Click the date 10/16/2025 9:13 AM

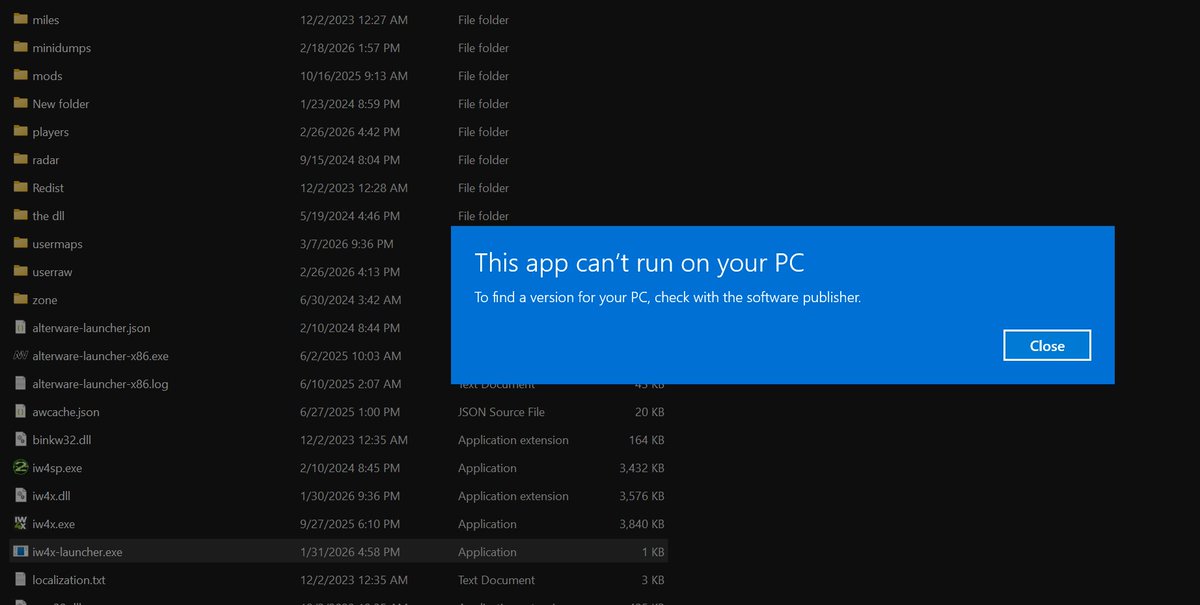(354, 76)
